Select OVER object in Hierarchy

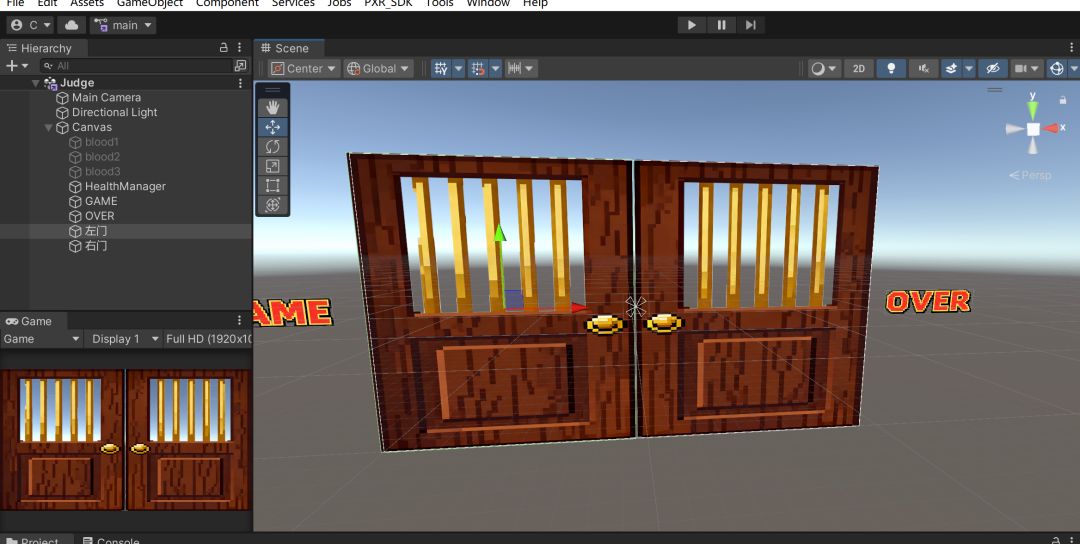click(x=99, y=216)
